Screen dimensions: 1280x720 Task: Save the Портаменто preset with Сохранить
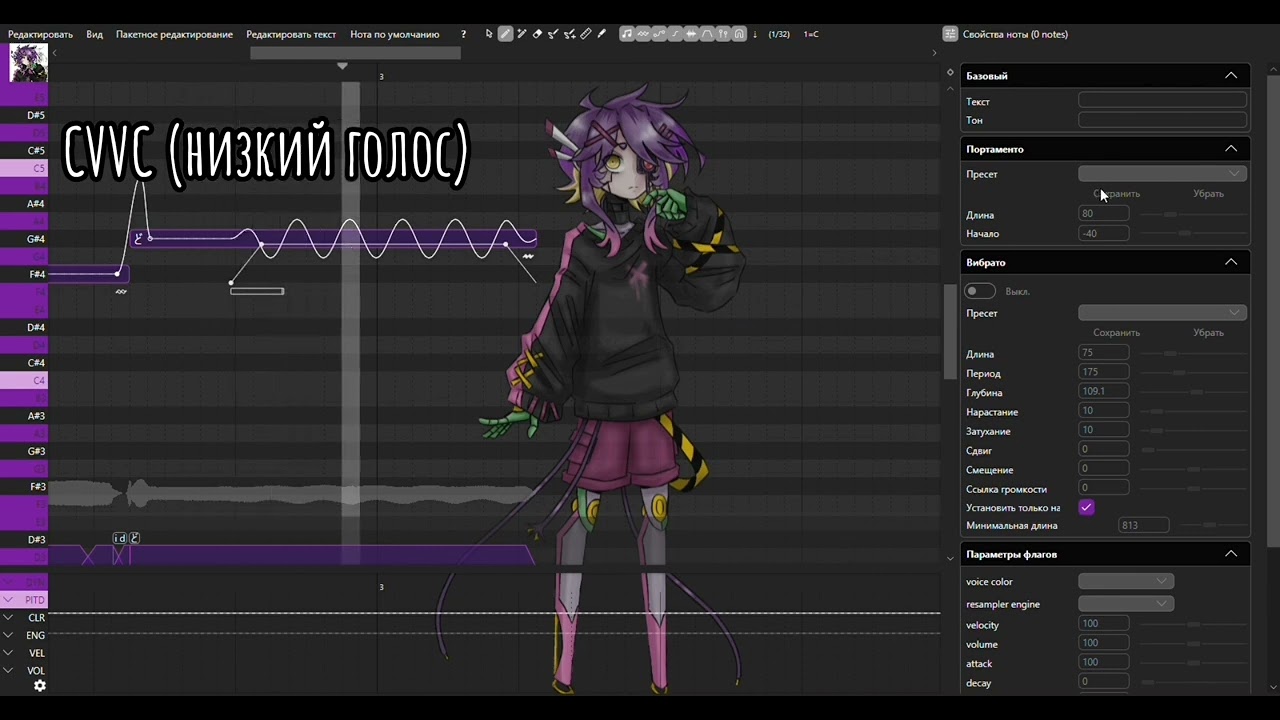coord(1117,194)
